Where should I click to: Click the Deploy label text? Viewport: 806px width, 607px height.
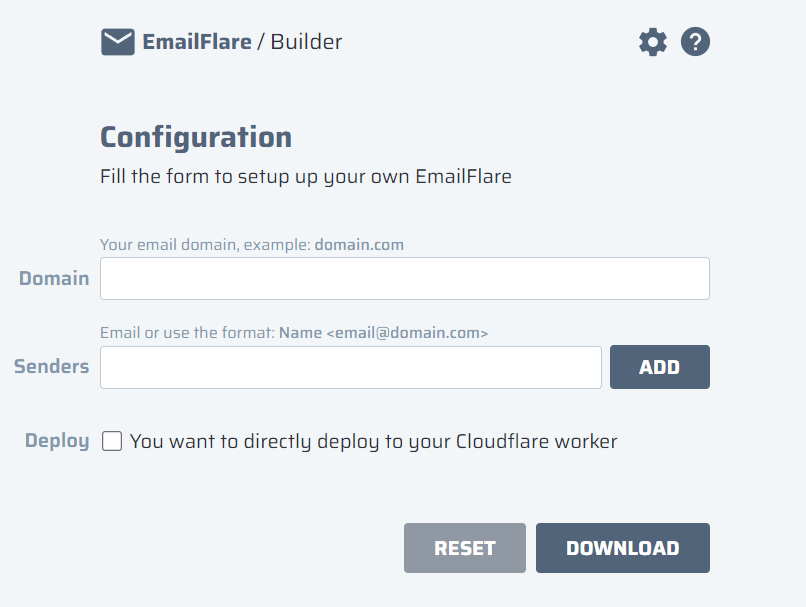tap(56, 441)
